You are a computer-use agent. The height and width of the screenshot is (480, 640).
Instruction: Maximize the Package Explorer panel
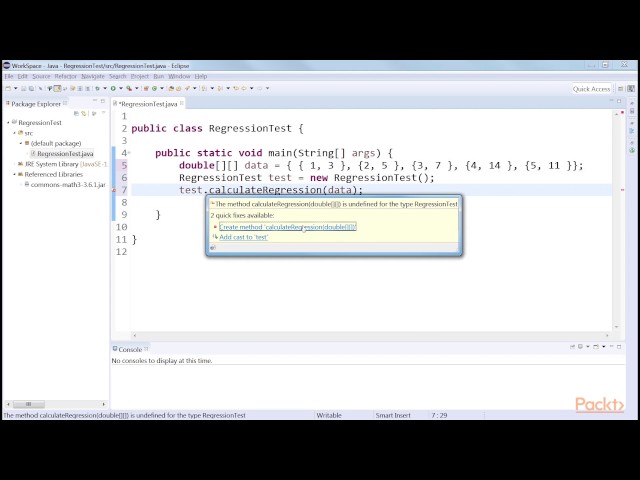click(x=103, y=101)
